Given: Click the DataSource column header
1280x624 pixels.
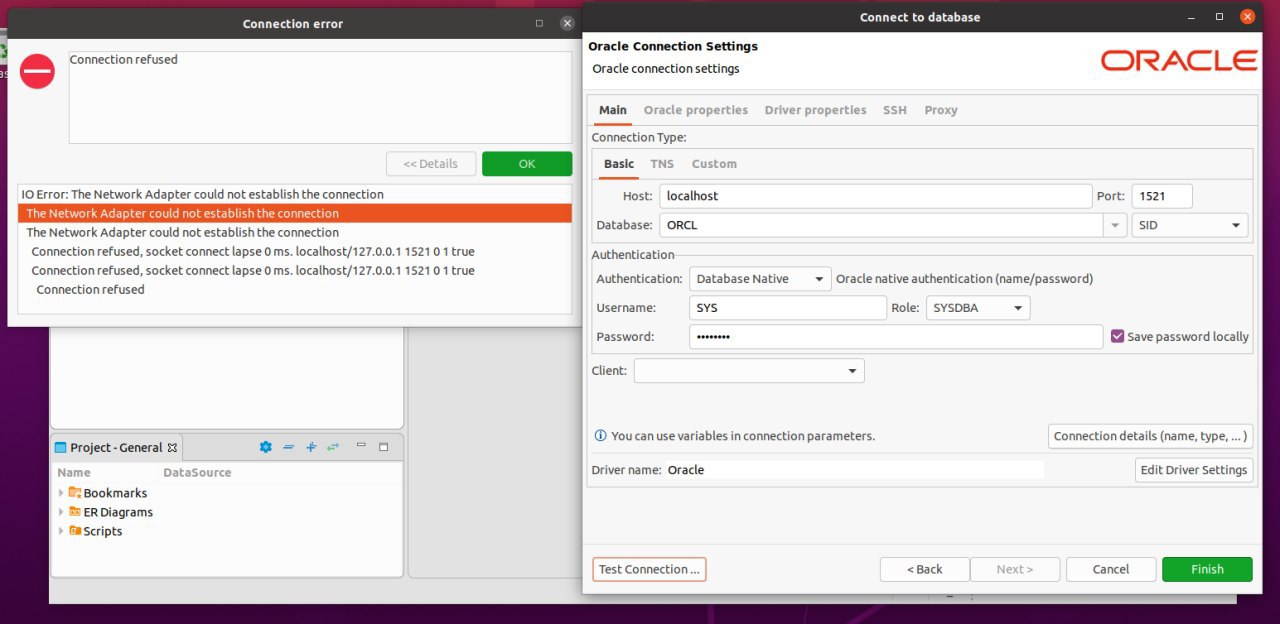Looking at the screenshot, I should pos(197,472).
